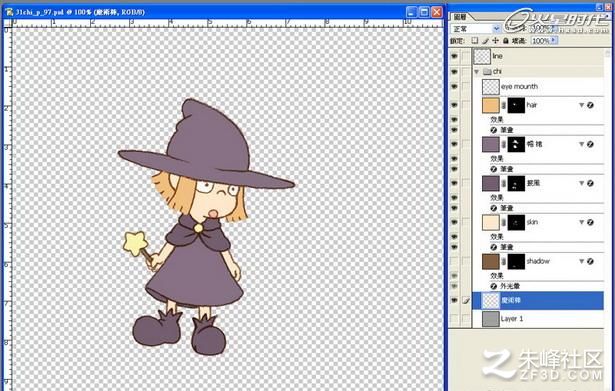615x391 pixels.
Task: Click the brush indicator beside the selected blue layer
Action: [466, 301]
